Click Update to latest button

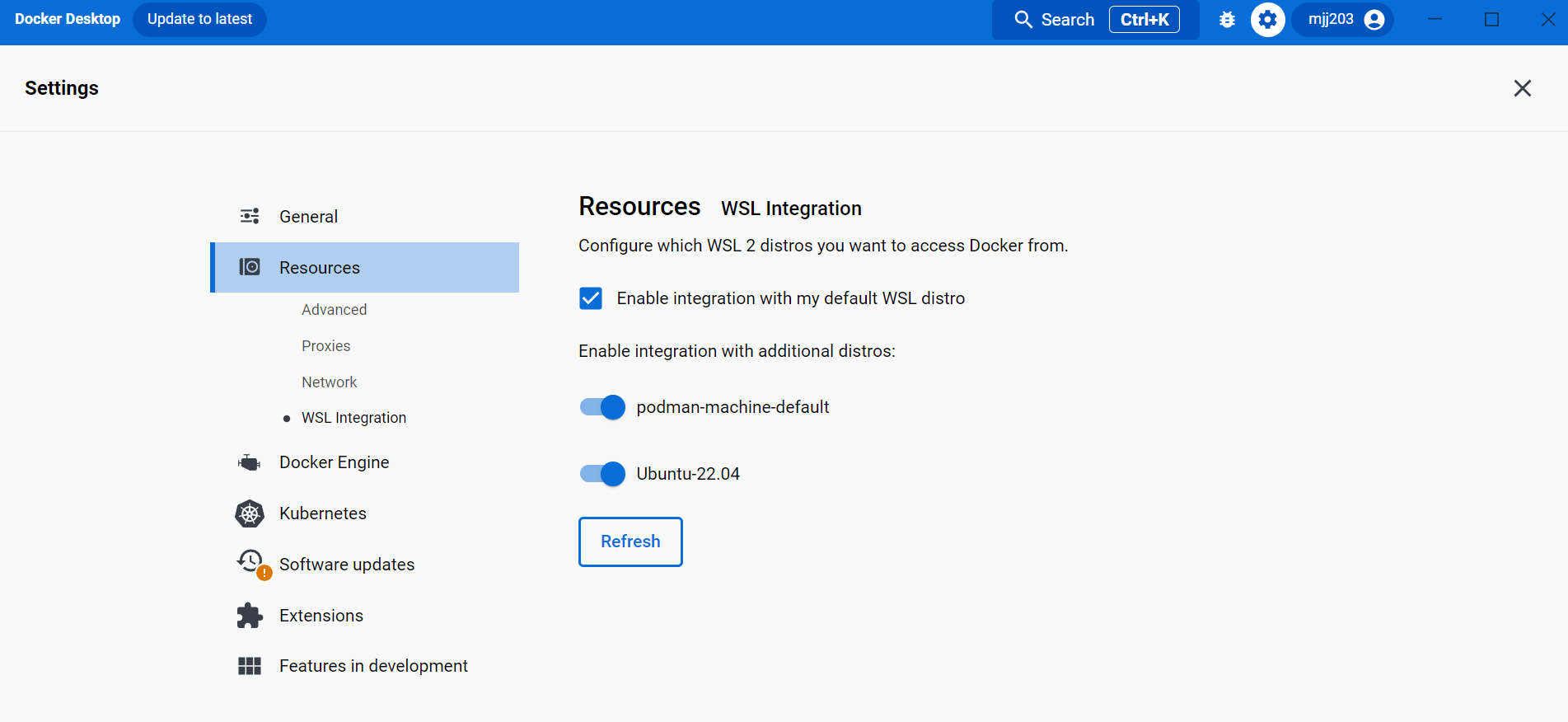[199, 19]
